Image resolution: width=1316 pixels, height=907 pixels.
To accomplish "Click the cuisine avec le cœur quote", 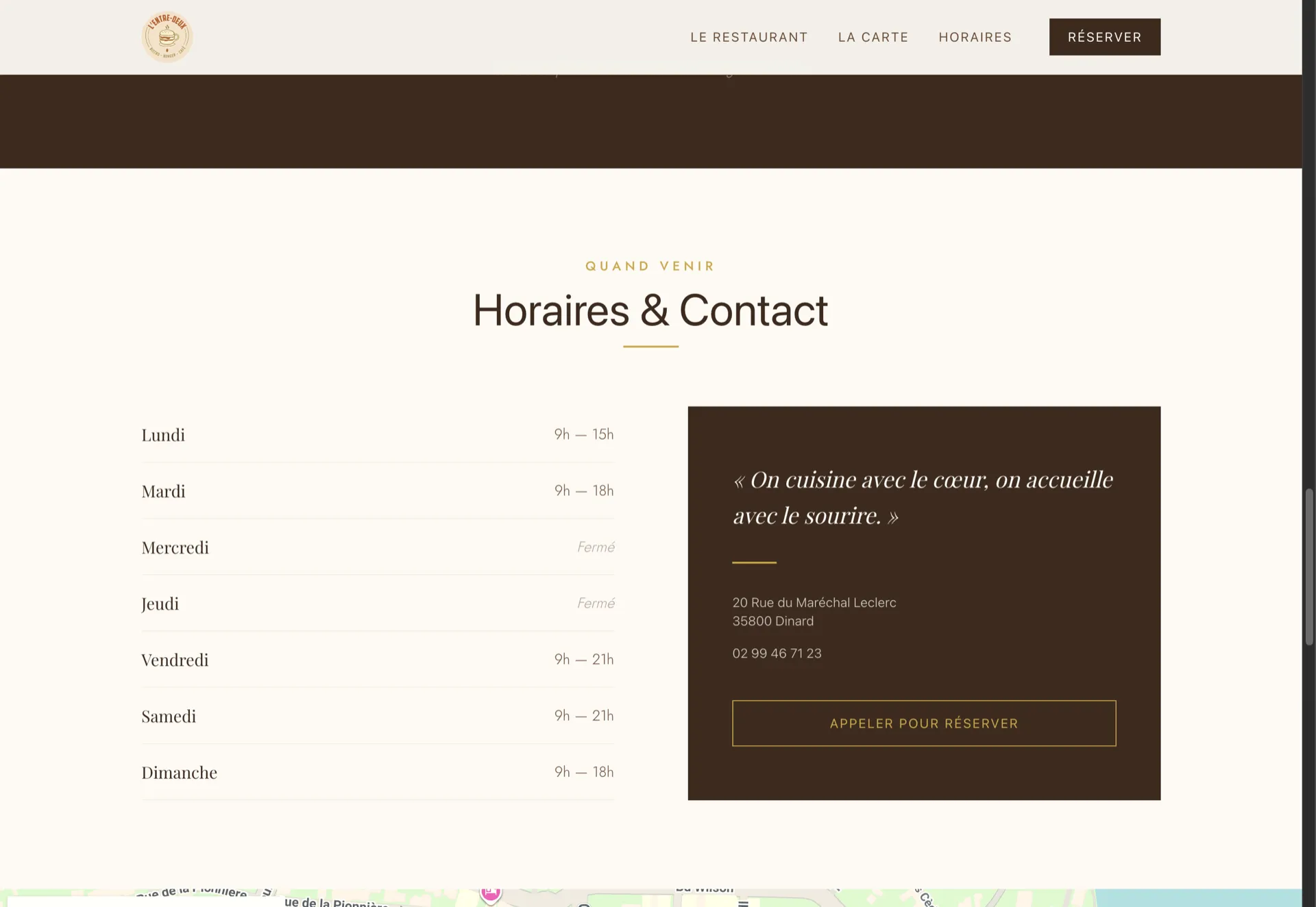I will pos(922,497).
